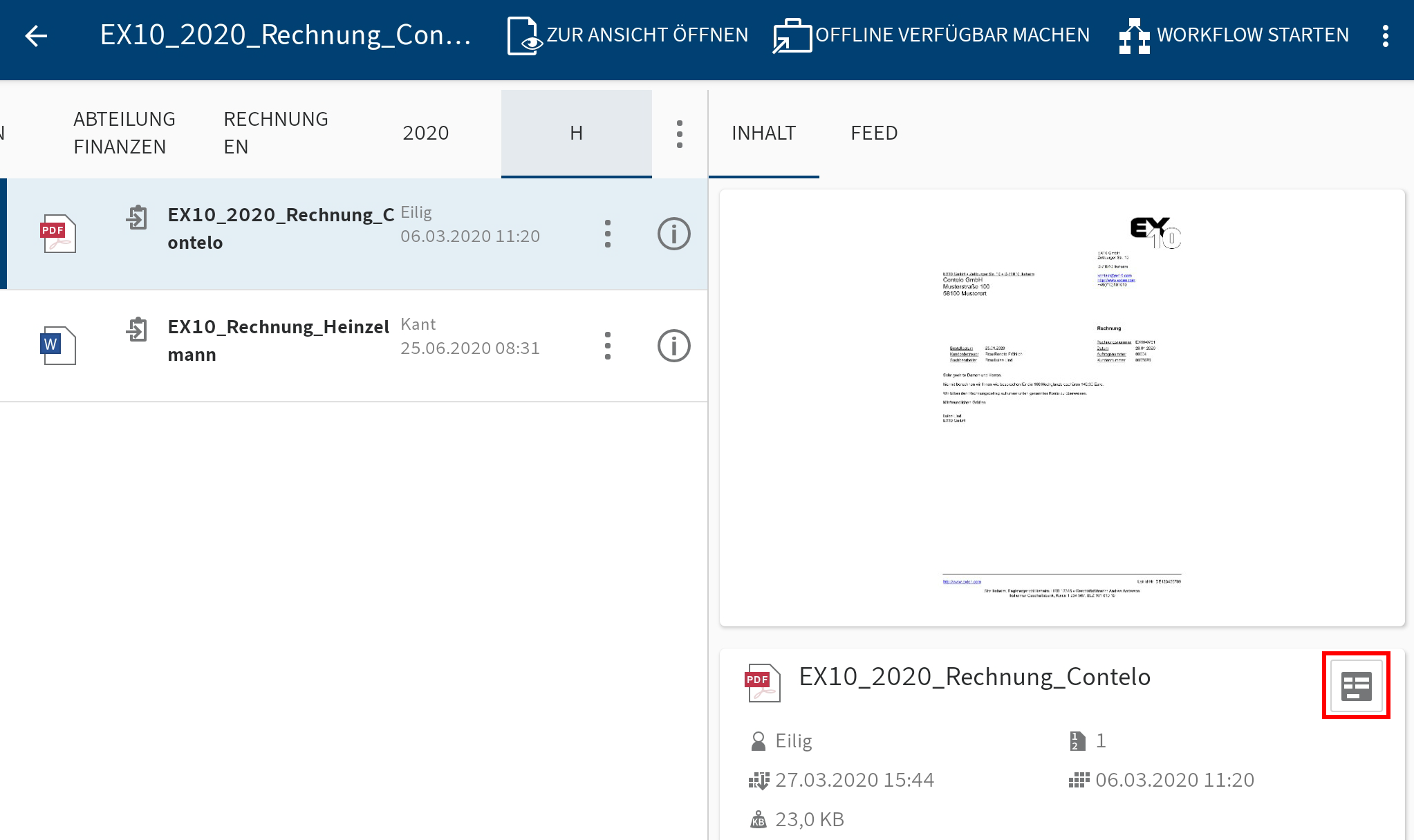
Task: Click the EX10_2020_Rechnung_Contelo details title
Action: click(x=974, y=677)
